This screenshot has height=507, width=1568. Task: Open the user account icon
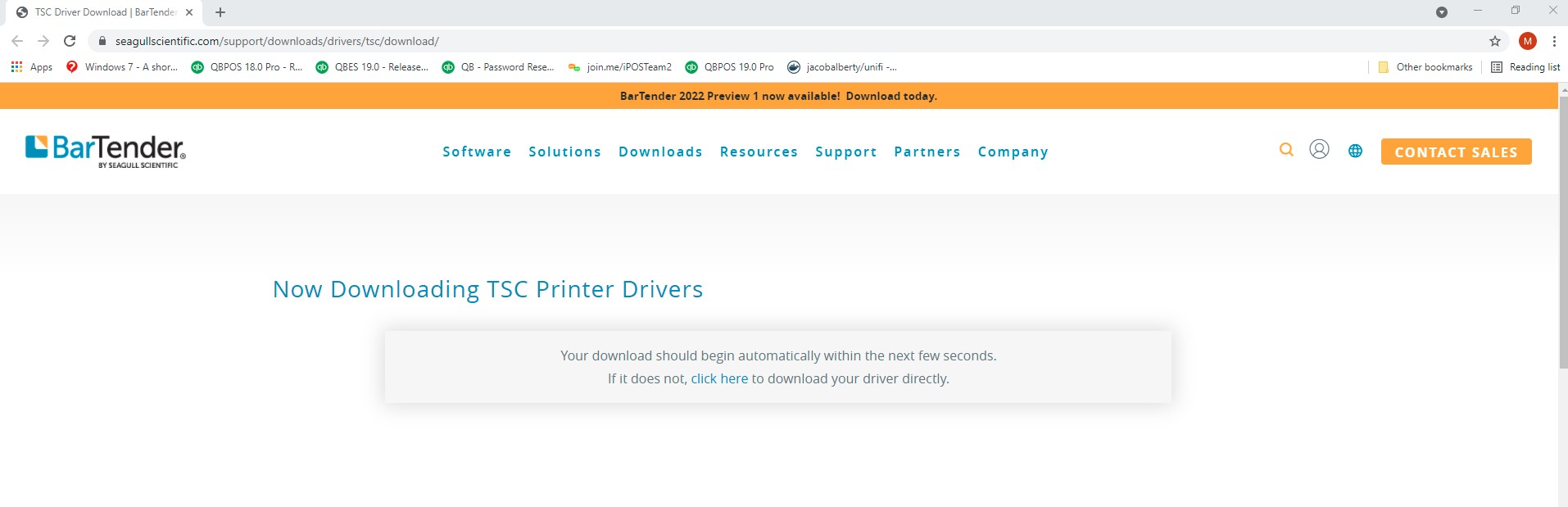tap(1319, 149)
